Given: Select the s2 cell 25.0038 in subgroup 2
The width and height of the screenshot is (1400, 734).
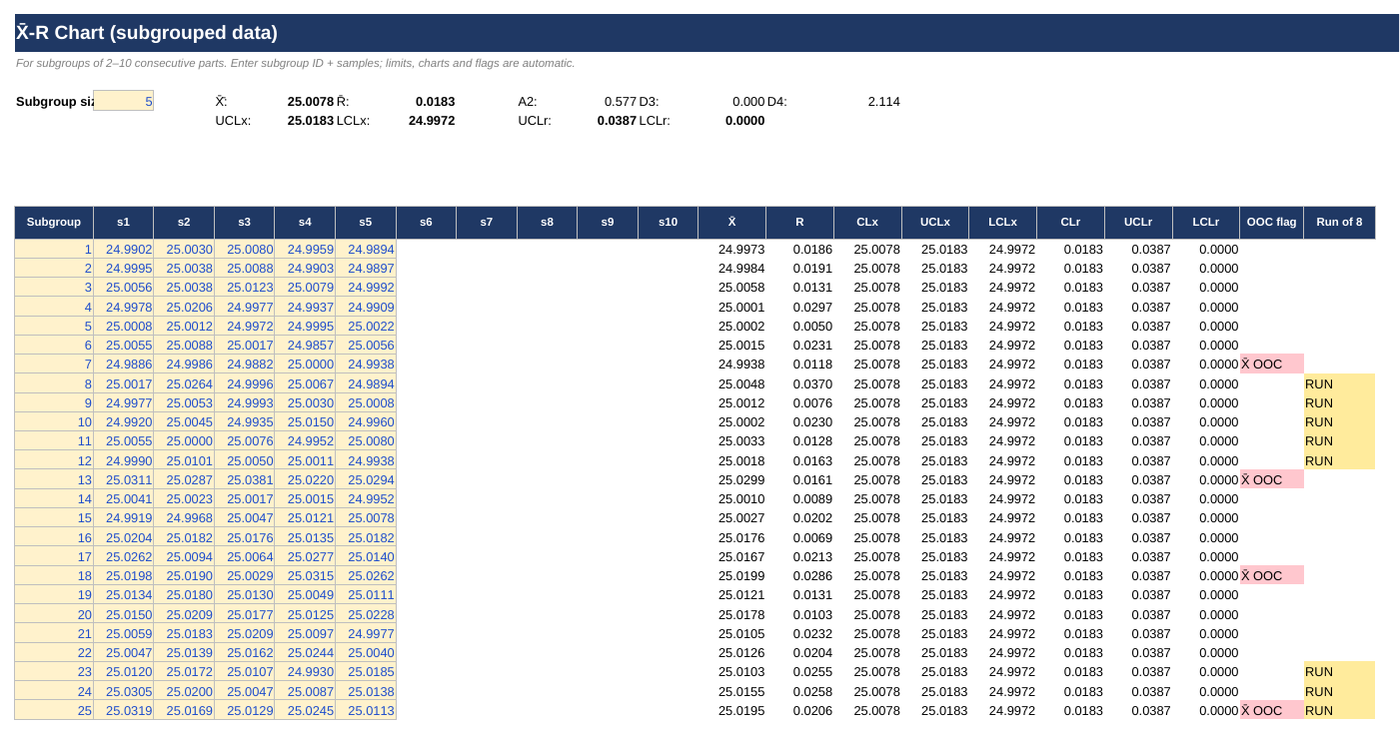Looking at the screenshot, I should click(184, 268).
